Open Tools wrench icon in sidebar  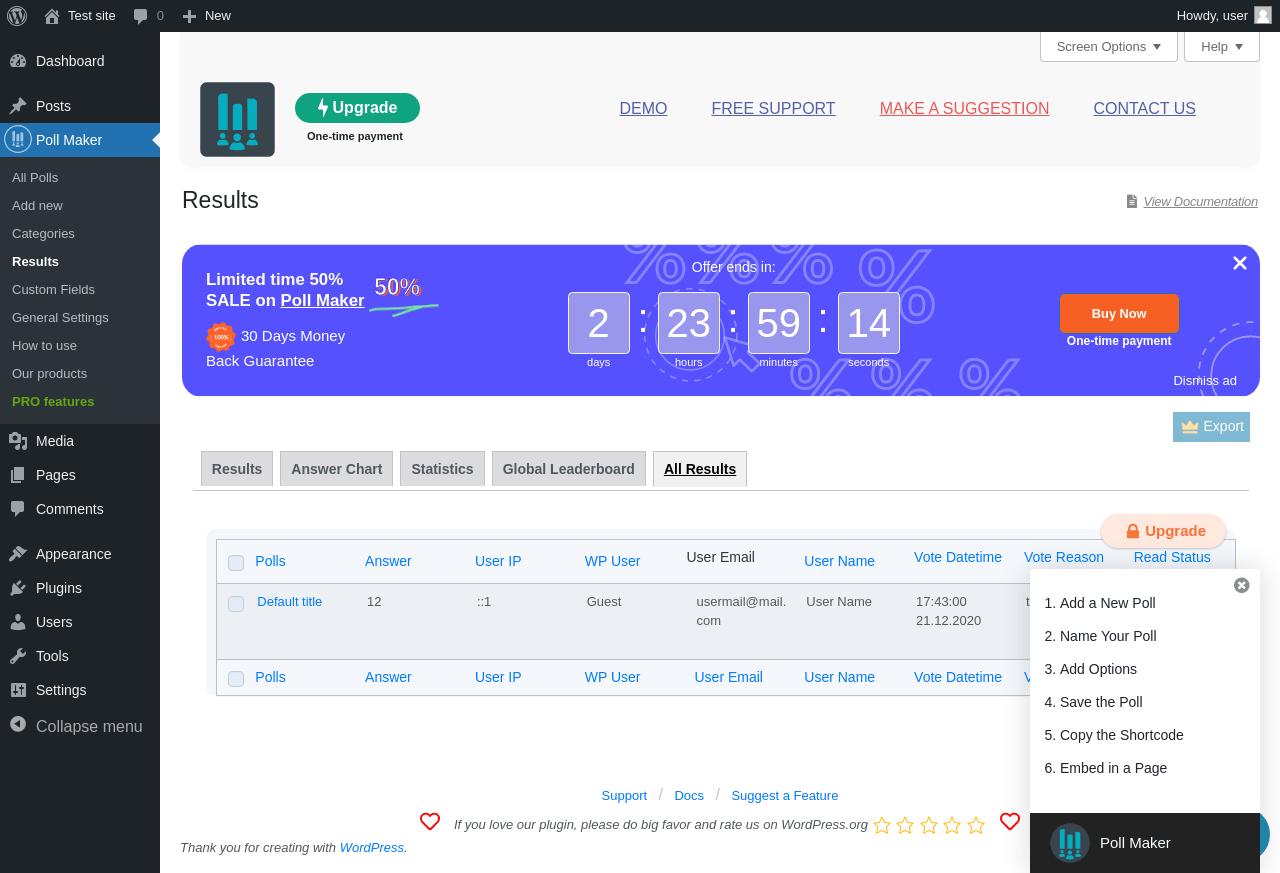[x=18, y=656]
